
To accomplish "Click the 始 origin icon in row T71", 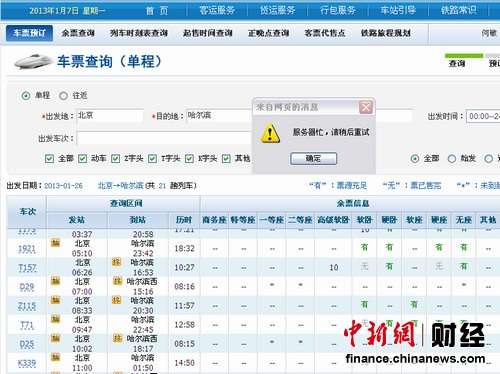I will tap(55, 319).
